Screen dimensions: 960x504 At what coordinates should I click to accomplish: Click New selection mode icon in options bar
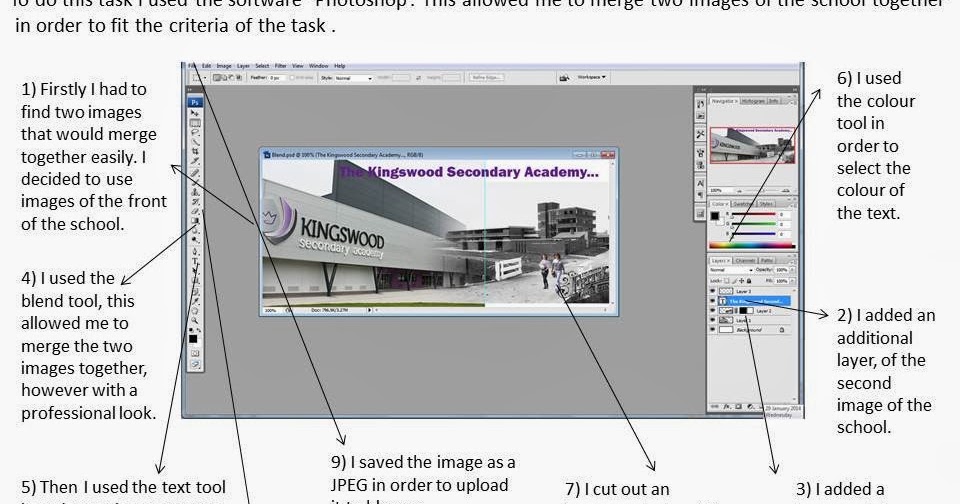click(217, 78)
